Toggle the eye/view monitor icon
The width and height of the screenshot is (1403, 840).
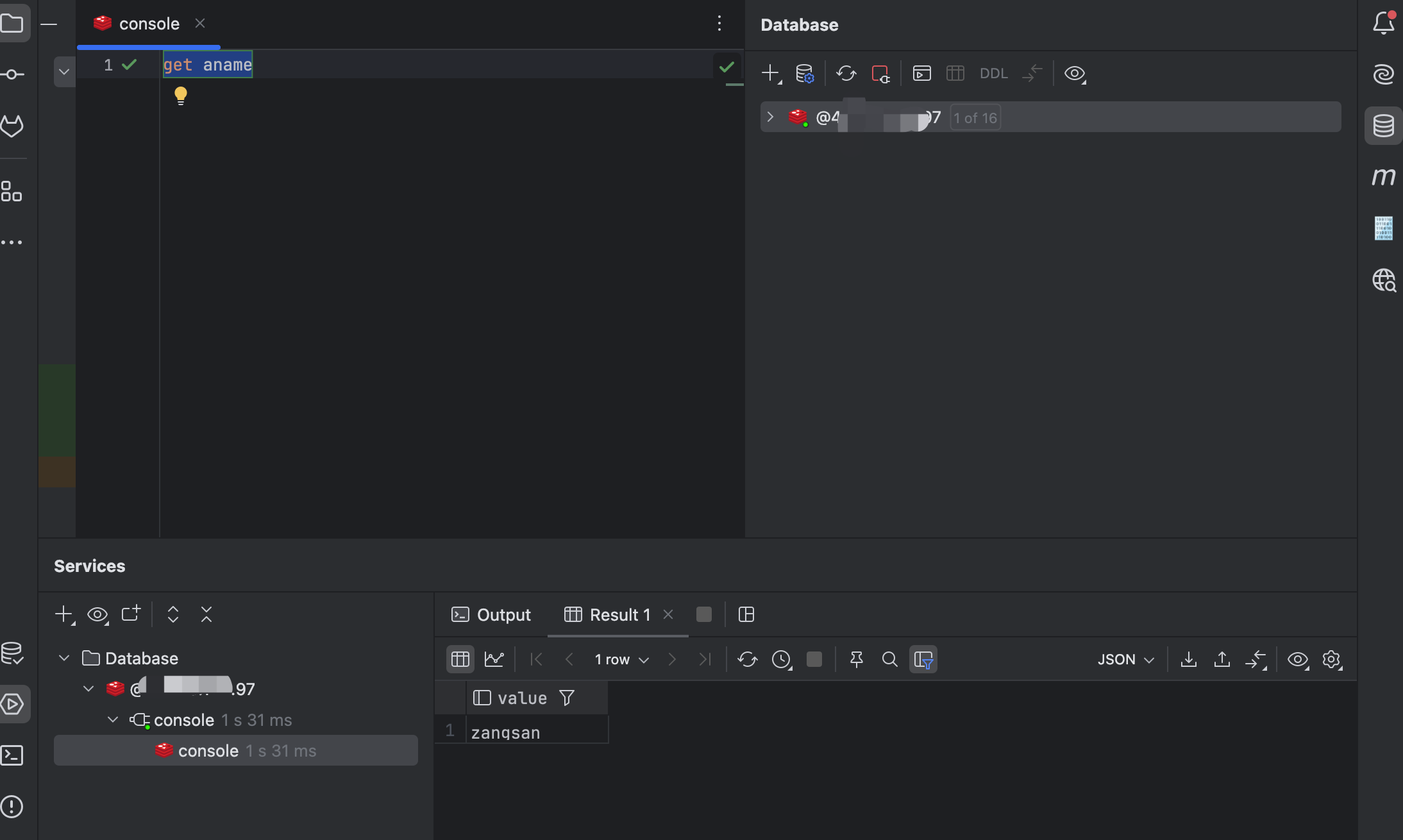click(x=1076, y=72)
